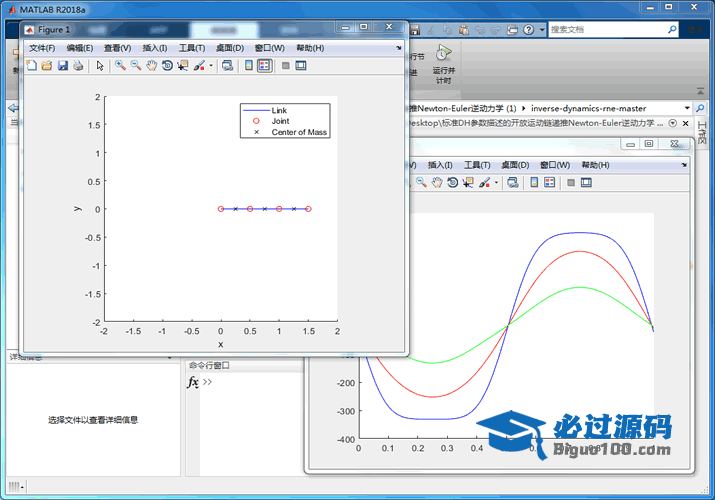This screenshot has height=500, width=715.
Task: Insert Legend in second figure toolbar
Action: pyautogui.click(x=549, y=183)
